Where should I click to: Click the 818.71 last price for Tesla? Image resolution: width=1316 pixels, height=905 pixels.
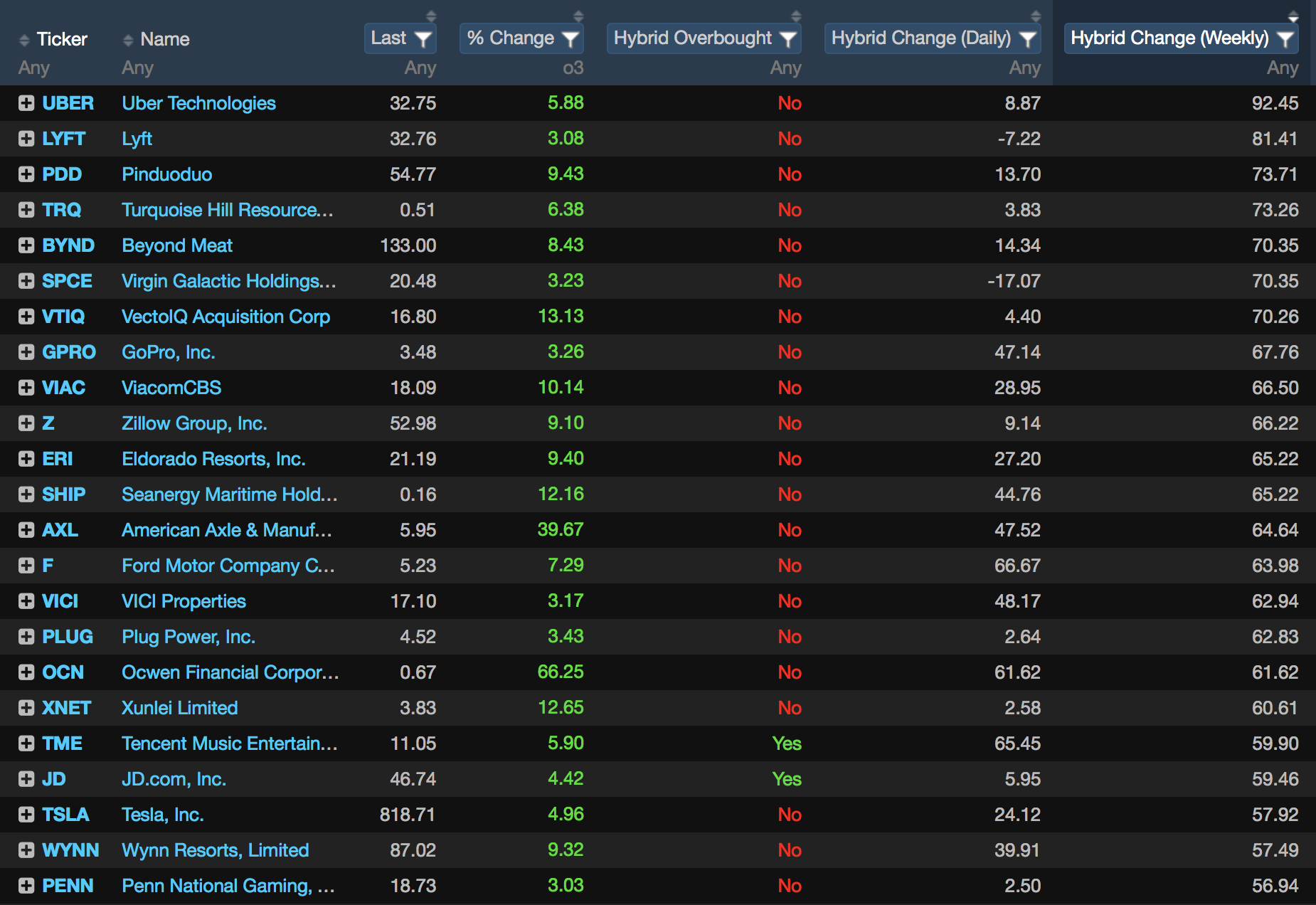pyautogui.click(x=408, y=815)
